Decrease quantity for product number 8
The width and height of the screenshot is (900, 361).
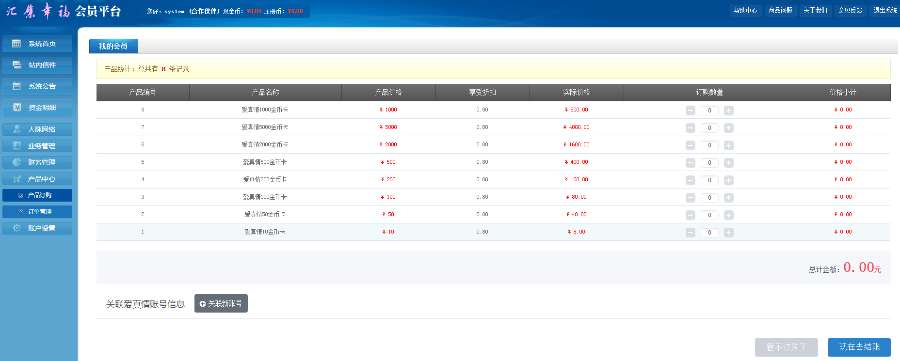point(690,110)
